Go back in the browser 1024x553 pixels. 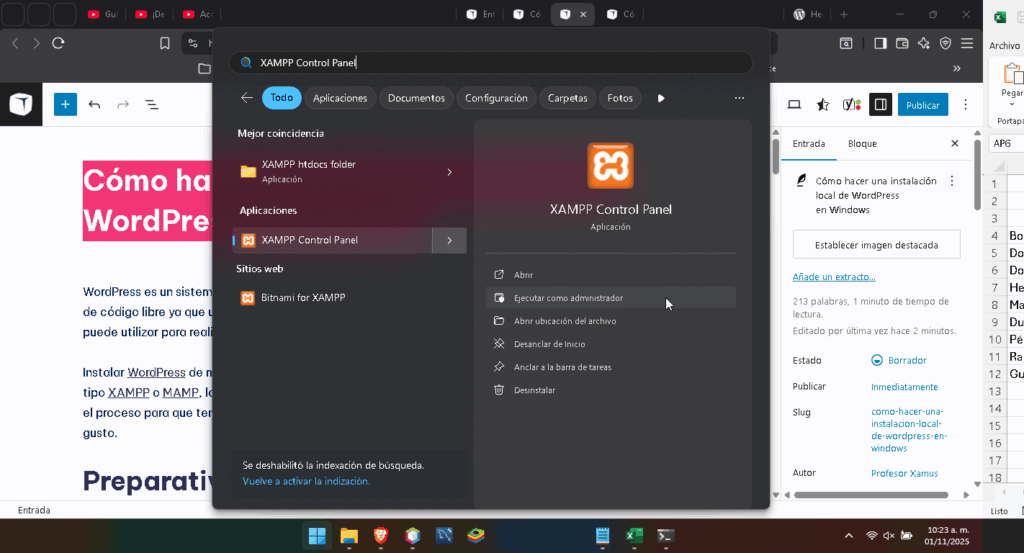[16, 43]
